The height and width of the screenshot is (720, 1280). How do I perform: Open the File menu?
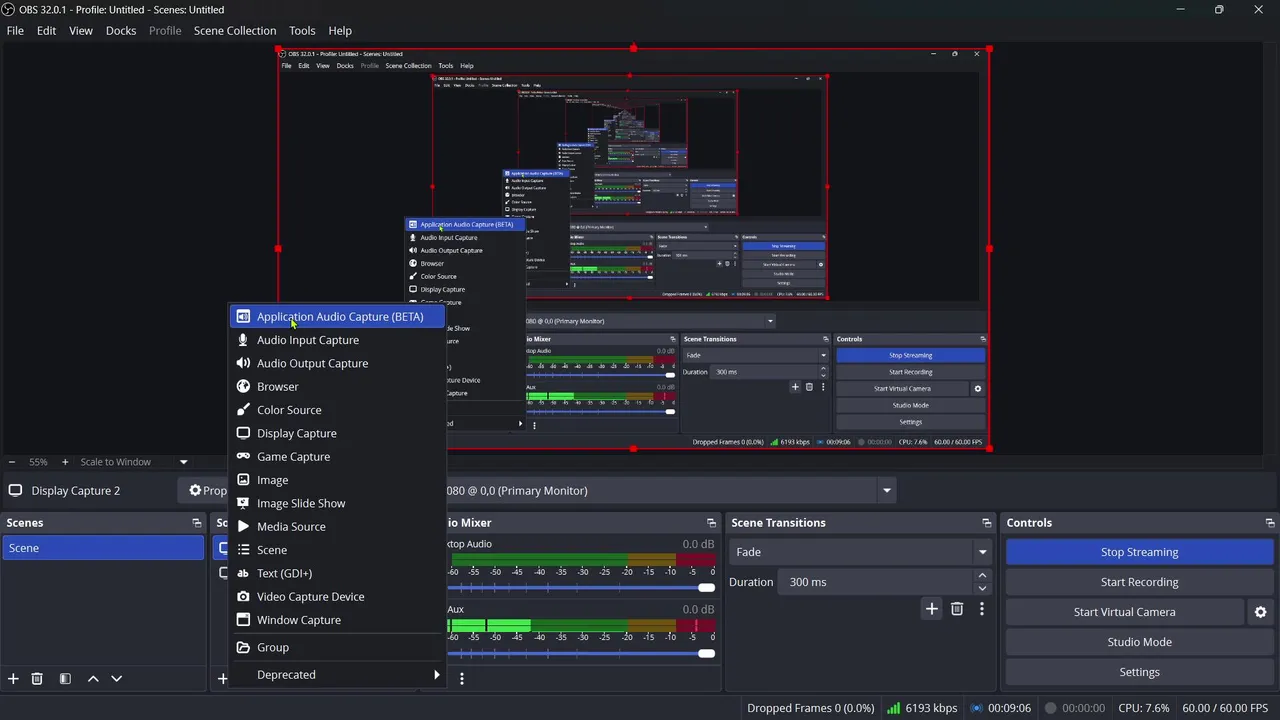[15, 31]
